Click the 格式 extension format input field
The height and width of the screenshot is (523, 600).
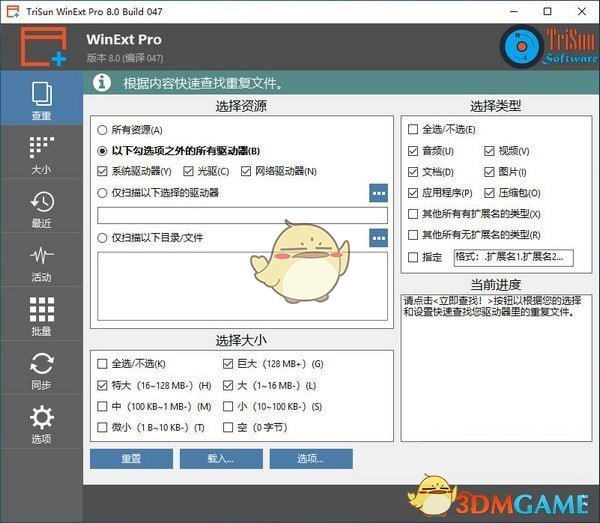512,257
